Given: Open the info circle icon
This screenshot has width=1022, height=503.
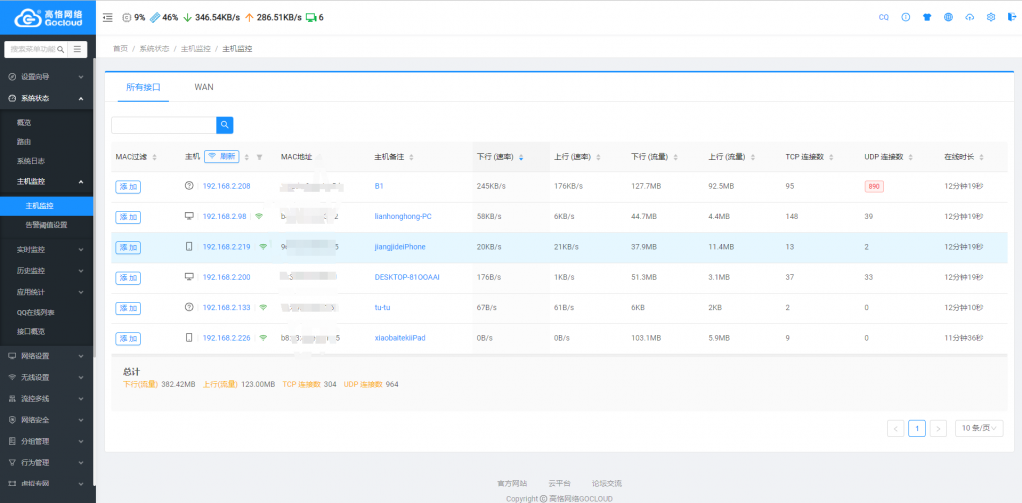Looking at the screenshot, I should tap(905, 18).
